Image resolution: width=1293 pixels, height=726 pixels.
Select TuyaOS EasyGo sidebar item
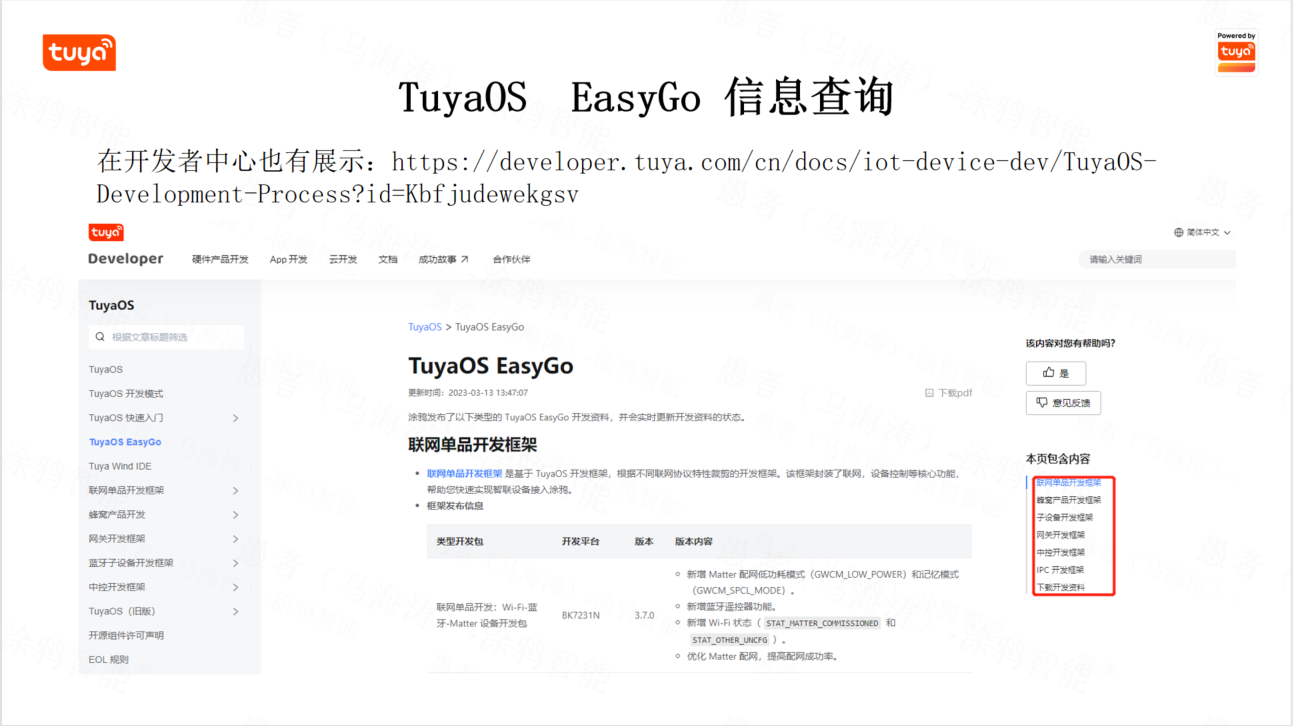[125, 442]
